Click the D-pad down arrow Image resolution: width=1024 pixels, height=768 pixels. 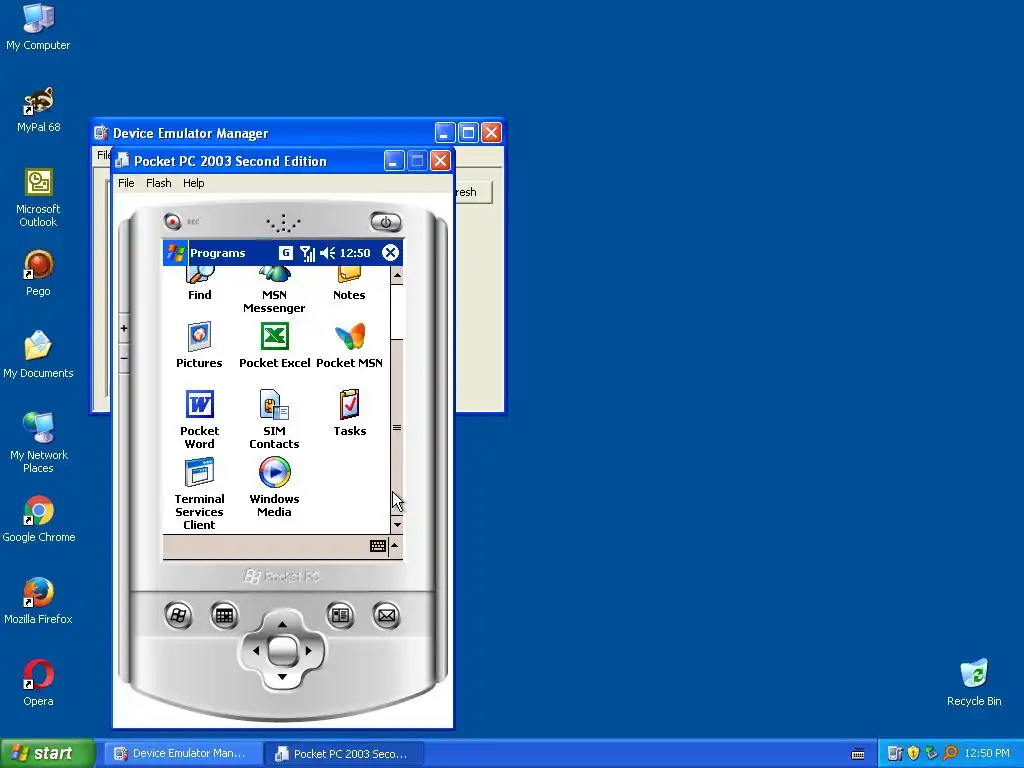[282, 677]
